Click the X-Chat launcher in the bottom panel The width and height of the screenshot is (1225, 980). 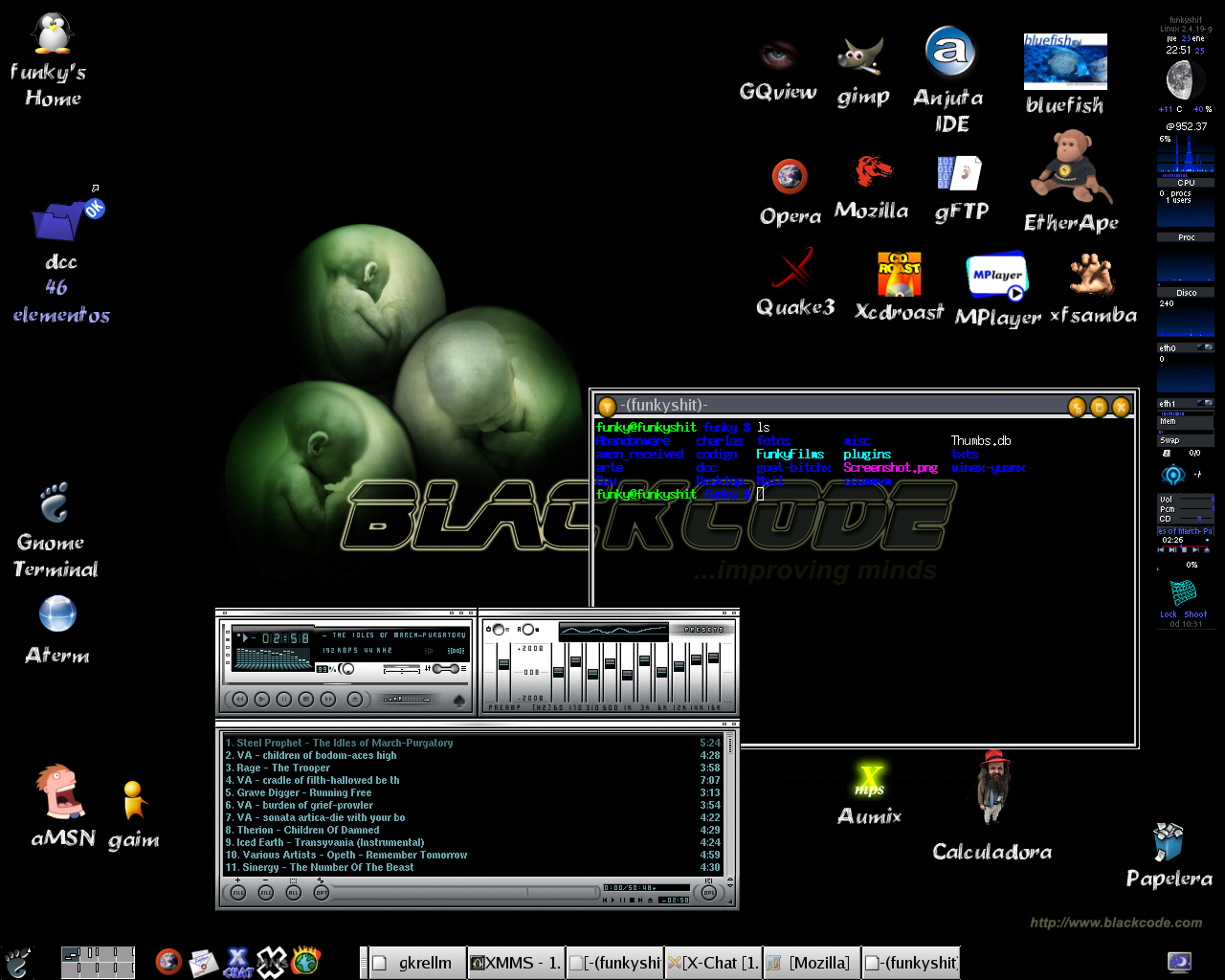[x=237, y=962]
